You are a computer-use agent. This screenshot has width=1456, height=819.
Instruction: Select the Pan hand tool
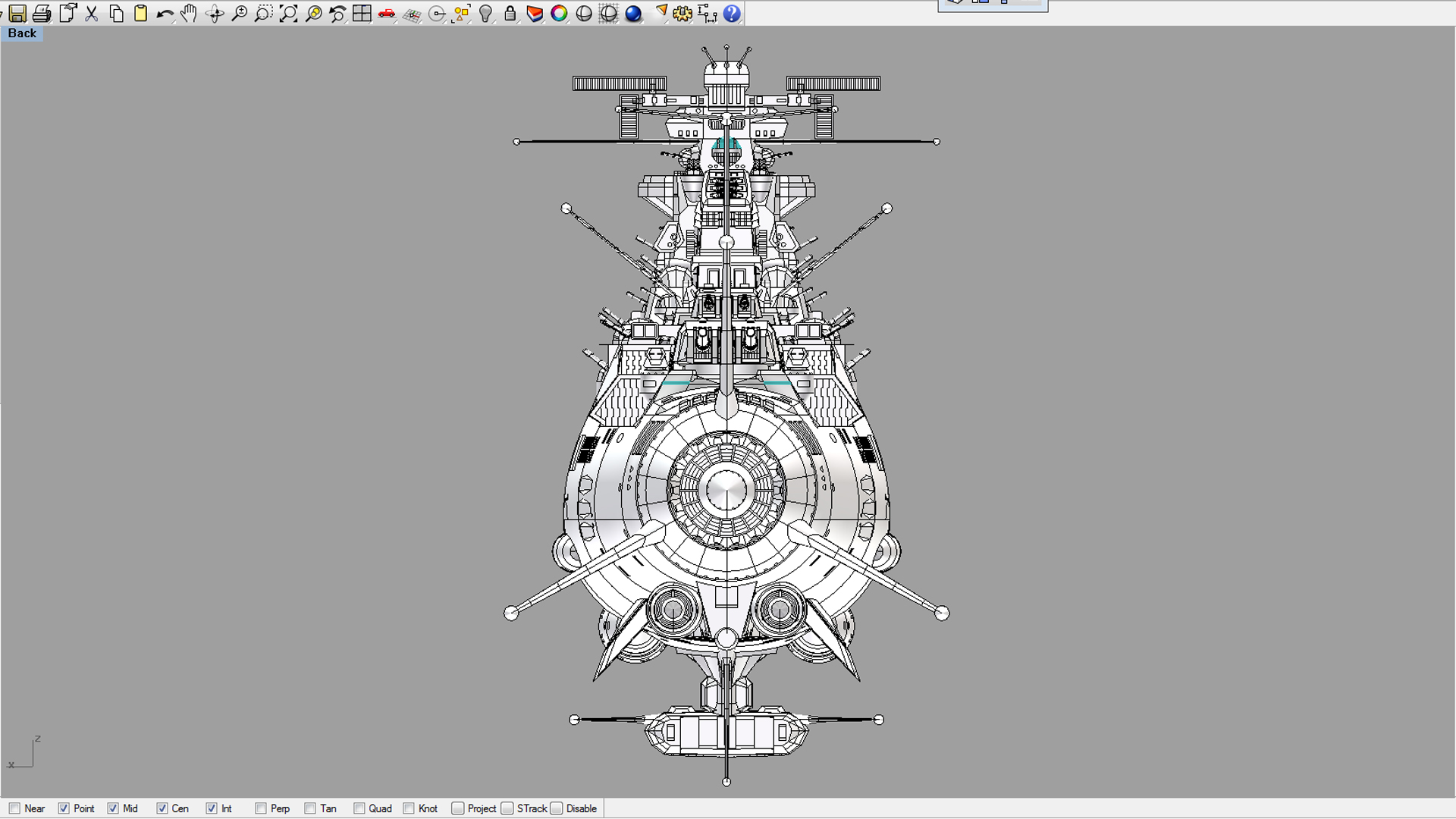pos(189,14)
